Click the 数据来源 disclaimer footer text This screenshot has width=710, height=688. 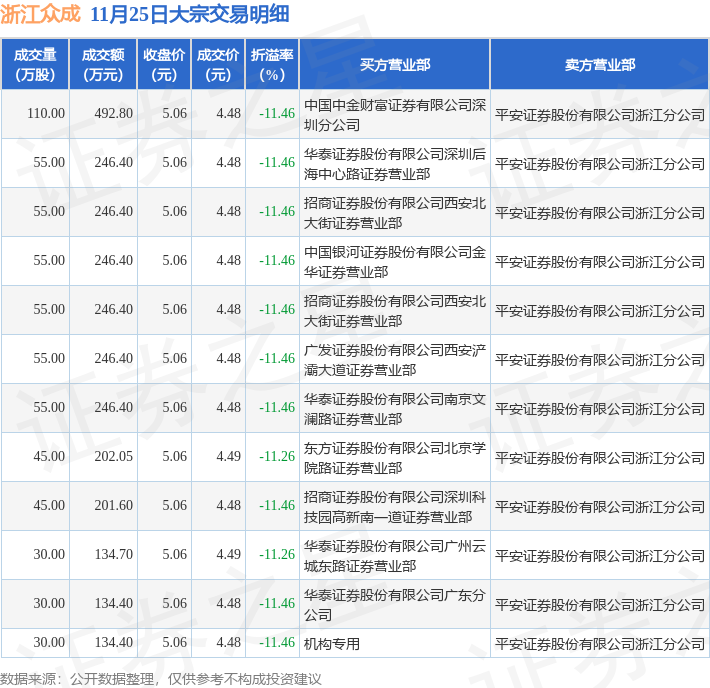[161, 678]
